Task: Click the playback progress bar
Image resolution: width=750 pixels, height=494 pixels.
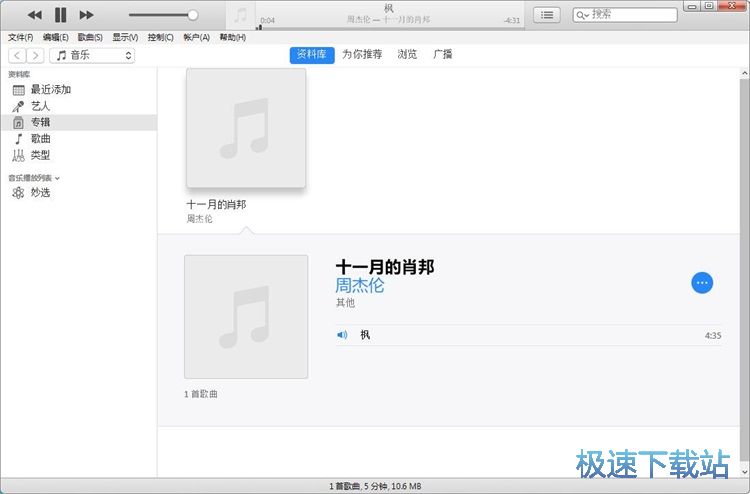Action: [x=390, y=28]
